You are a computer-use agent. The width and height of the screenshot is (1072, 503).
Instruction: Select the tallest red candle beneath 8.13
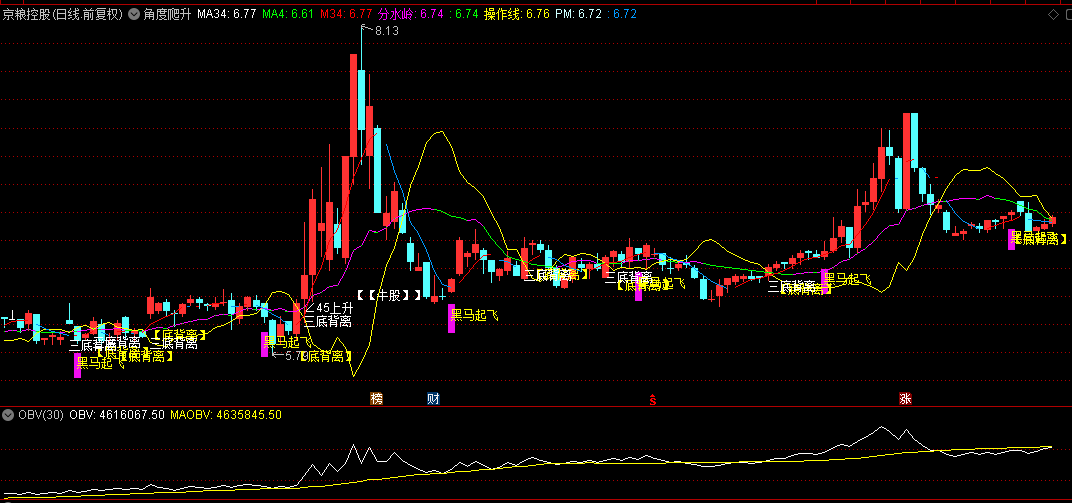353,105
